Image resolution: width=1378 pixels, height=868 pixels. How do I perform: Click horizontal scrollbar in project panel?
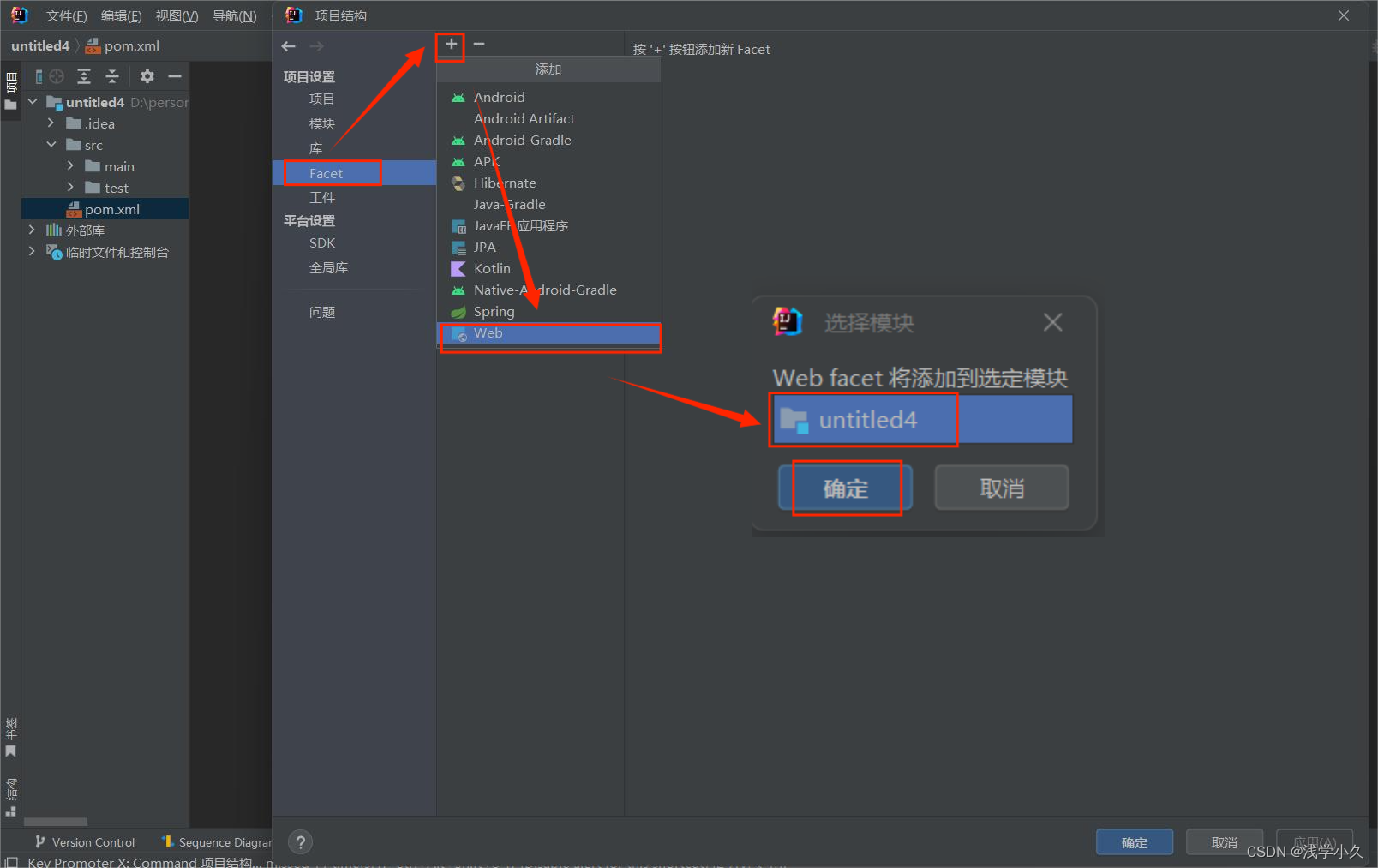click(56, 822)
